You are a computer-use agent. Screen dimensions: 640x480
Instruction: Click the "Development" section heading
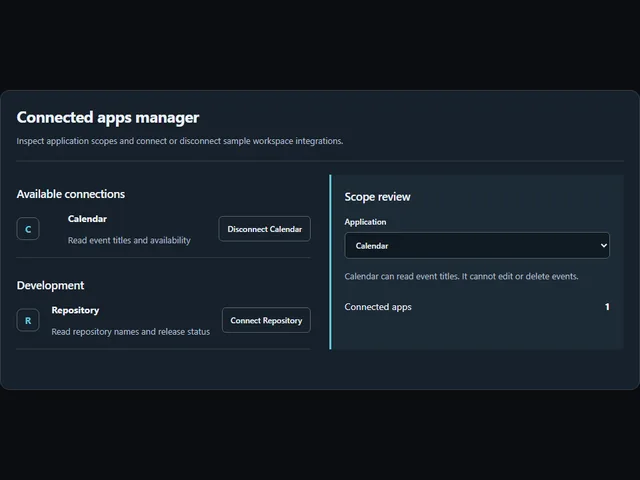[50, 285]
